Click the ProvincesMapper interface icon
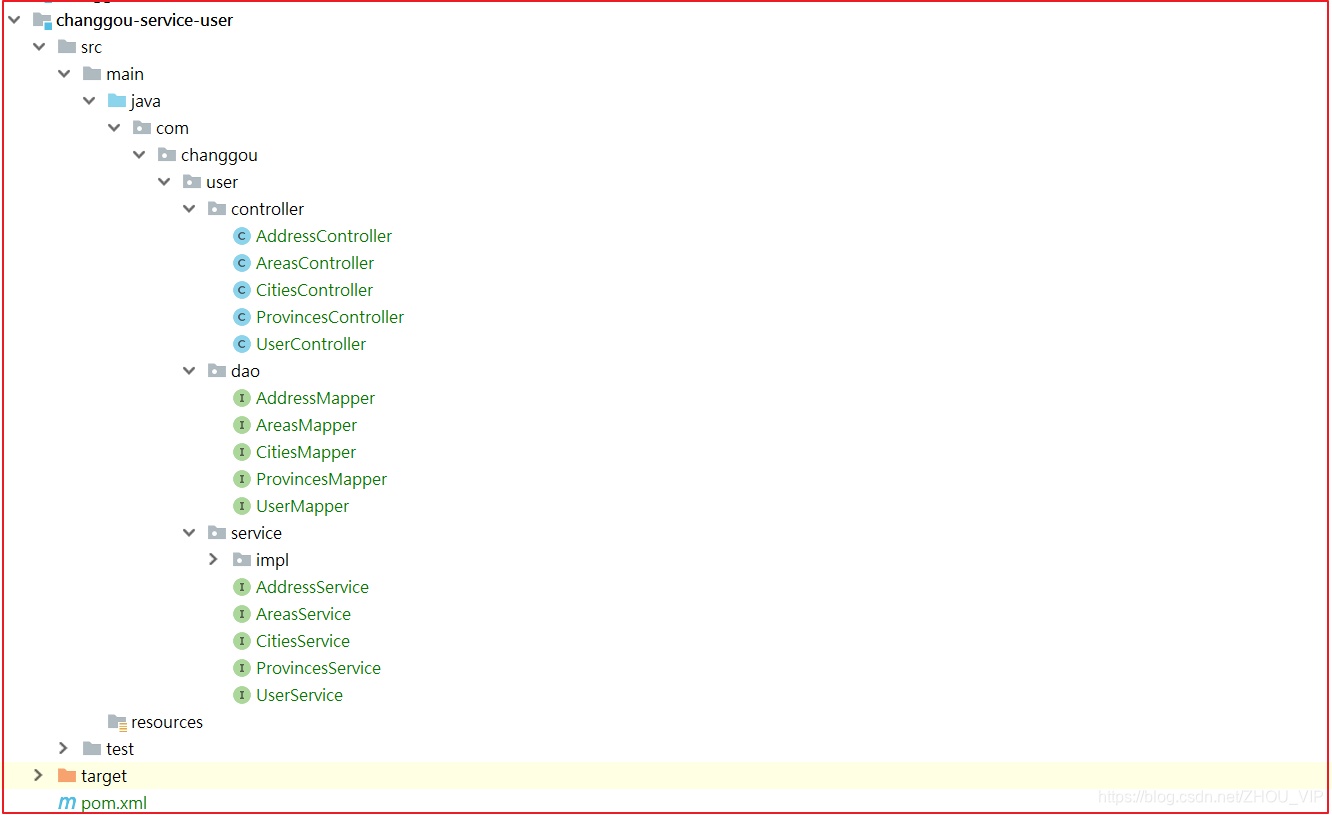The image size is (1332, 815). (x=241, y=479)
